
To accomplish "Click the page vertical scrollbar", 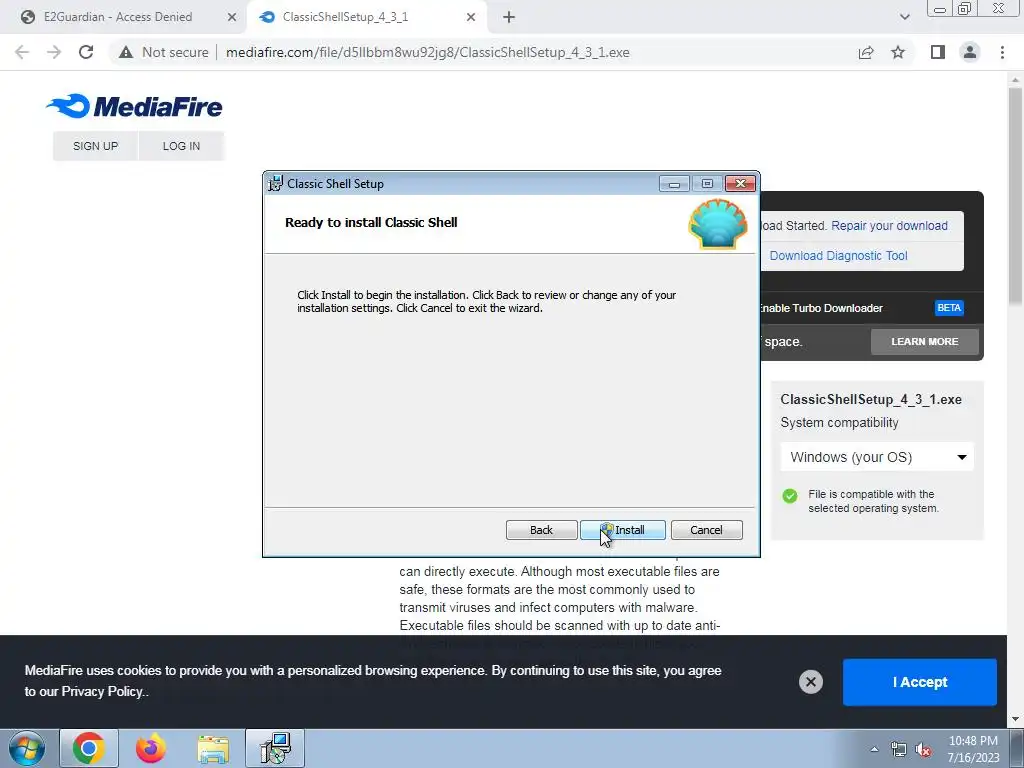I will [x=1016, y=196].
